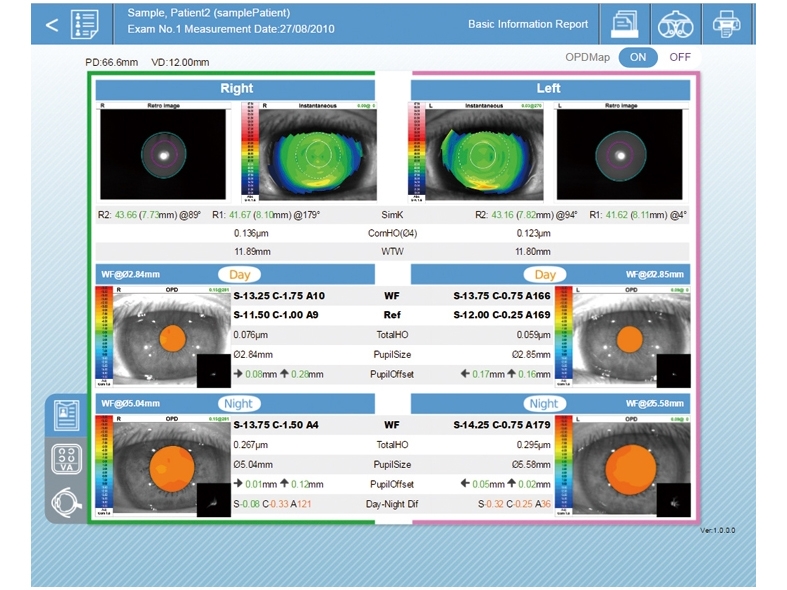787x590 pixels.
Task: Click right eye R1: 41.67 value
Action: (x=266, y=215)
